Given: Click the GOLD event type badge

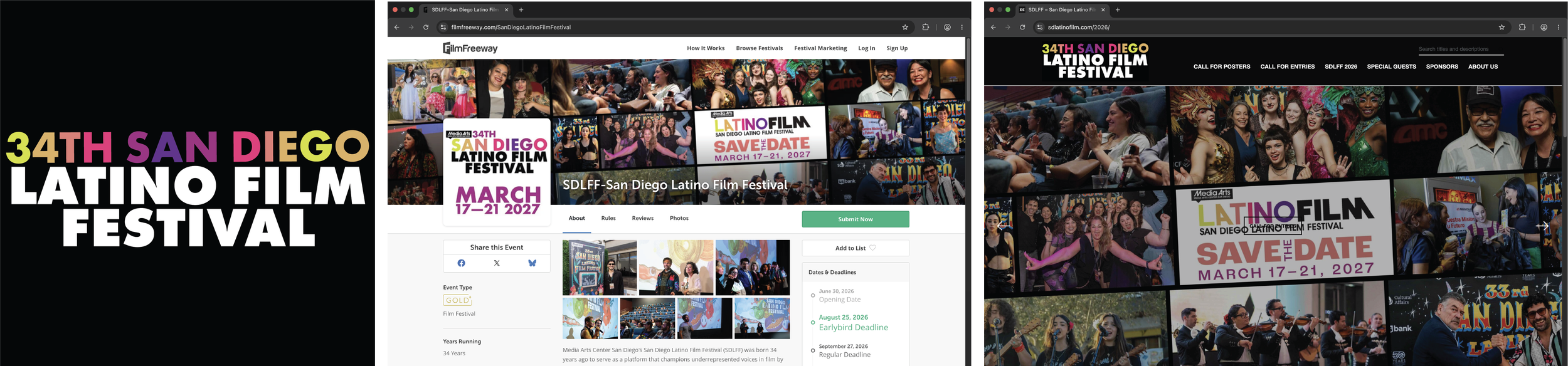Looking at the screenshot, I should click(x=457, y=300).
